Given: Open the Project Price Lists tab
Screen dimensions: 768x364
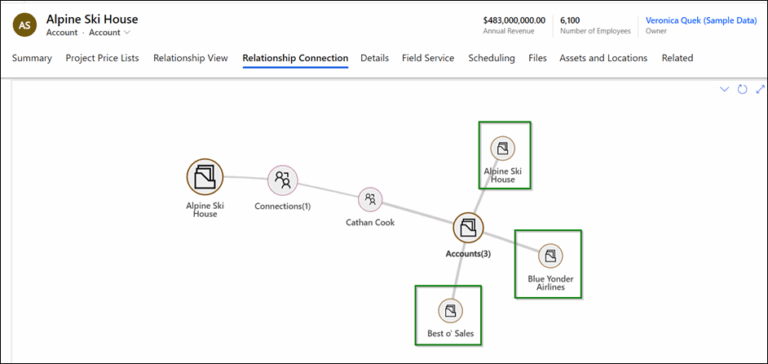Looking at the screenshot, I should click(x=102, y=58).
